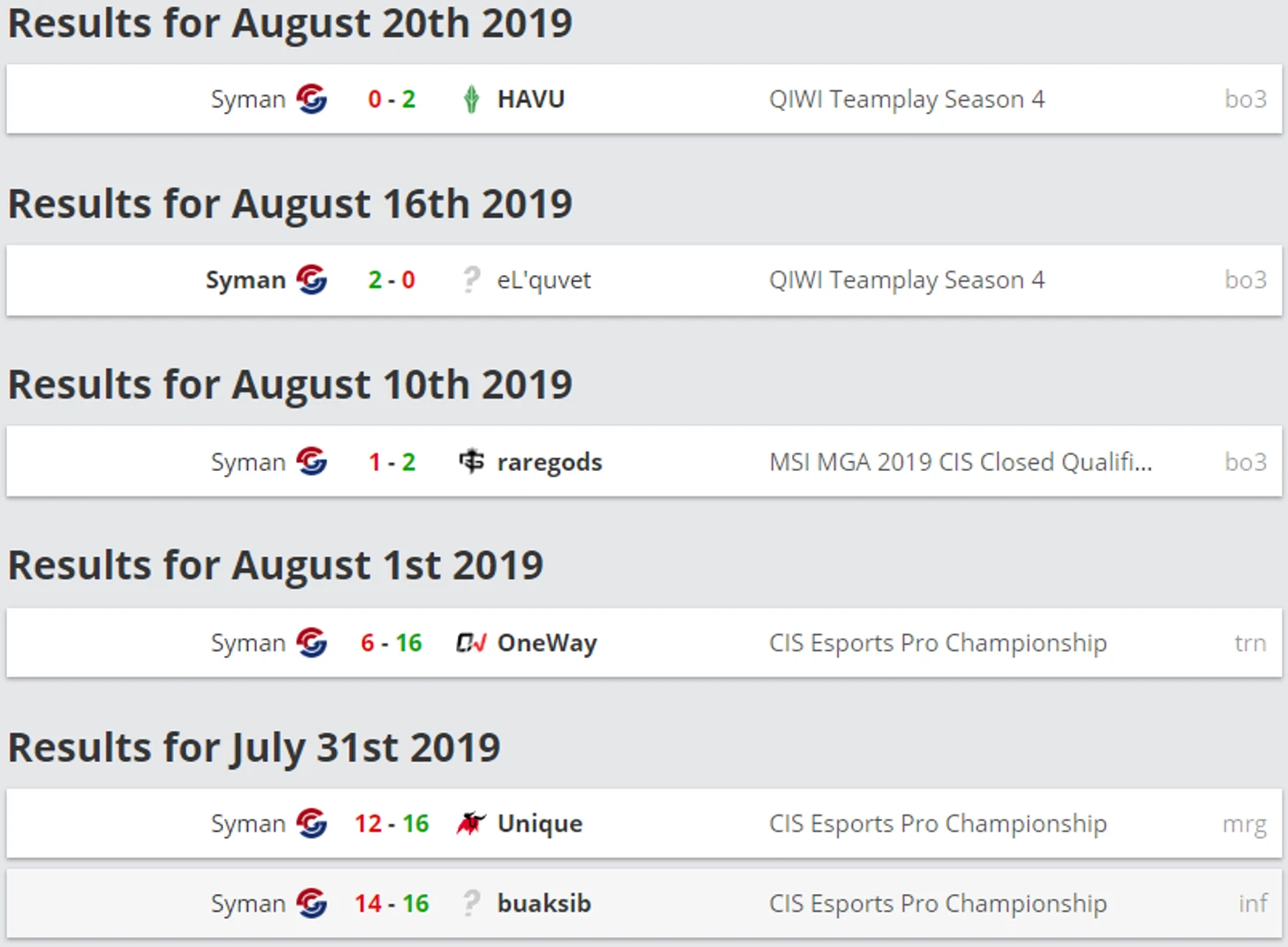Open the bold Syman name versus eL'quvet

245,280
